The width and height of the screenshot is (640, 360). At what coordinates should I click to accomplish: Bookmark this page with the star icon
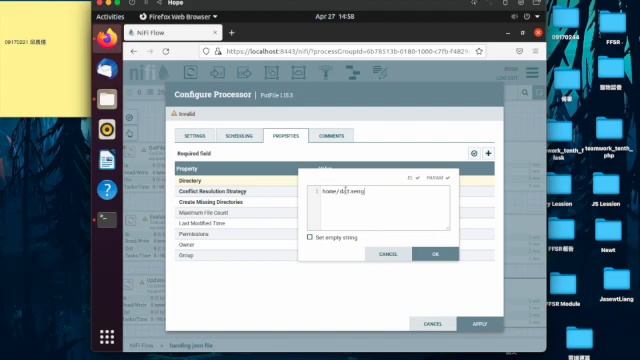coord(479,51)
